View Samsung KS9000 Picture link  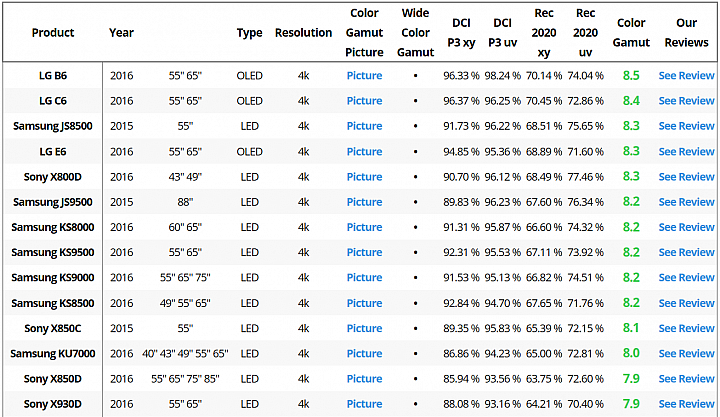click(x=364, y=277)
